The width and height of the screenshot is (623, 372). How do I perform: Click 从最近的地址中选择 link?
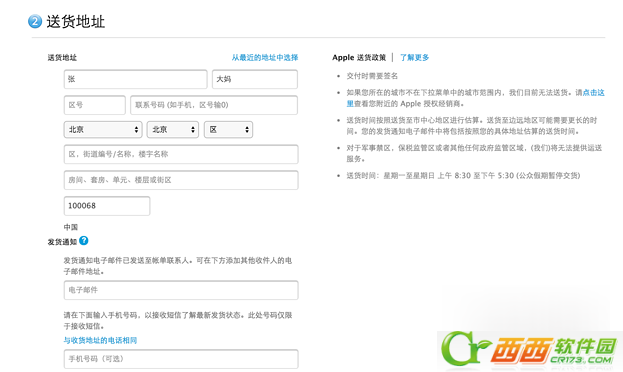click(x=265, y=58)
